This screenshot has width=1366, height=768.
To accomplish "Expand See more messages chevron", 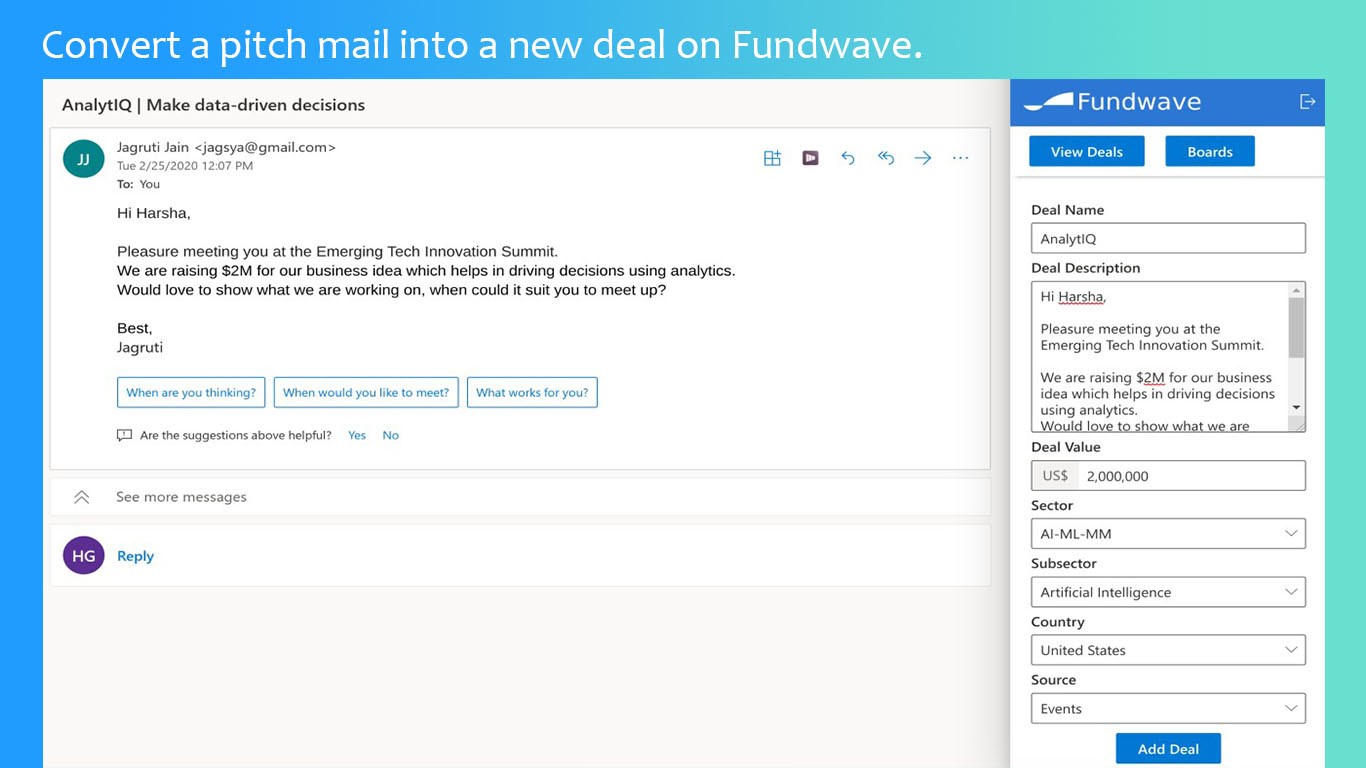I will coord(82,497).
